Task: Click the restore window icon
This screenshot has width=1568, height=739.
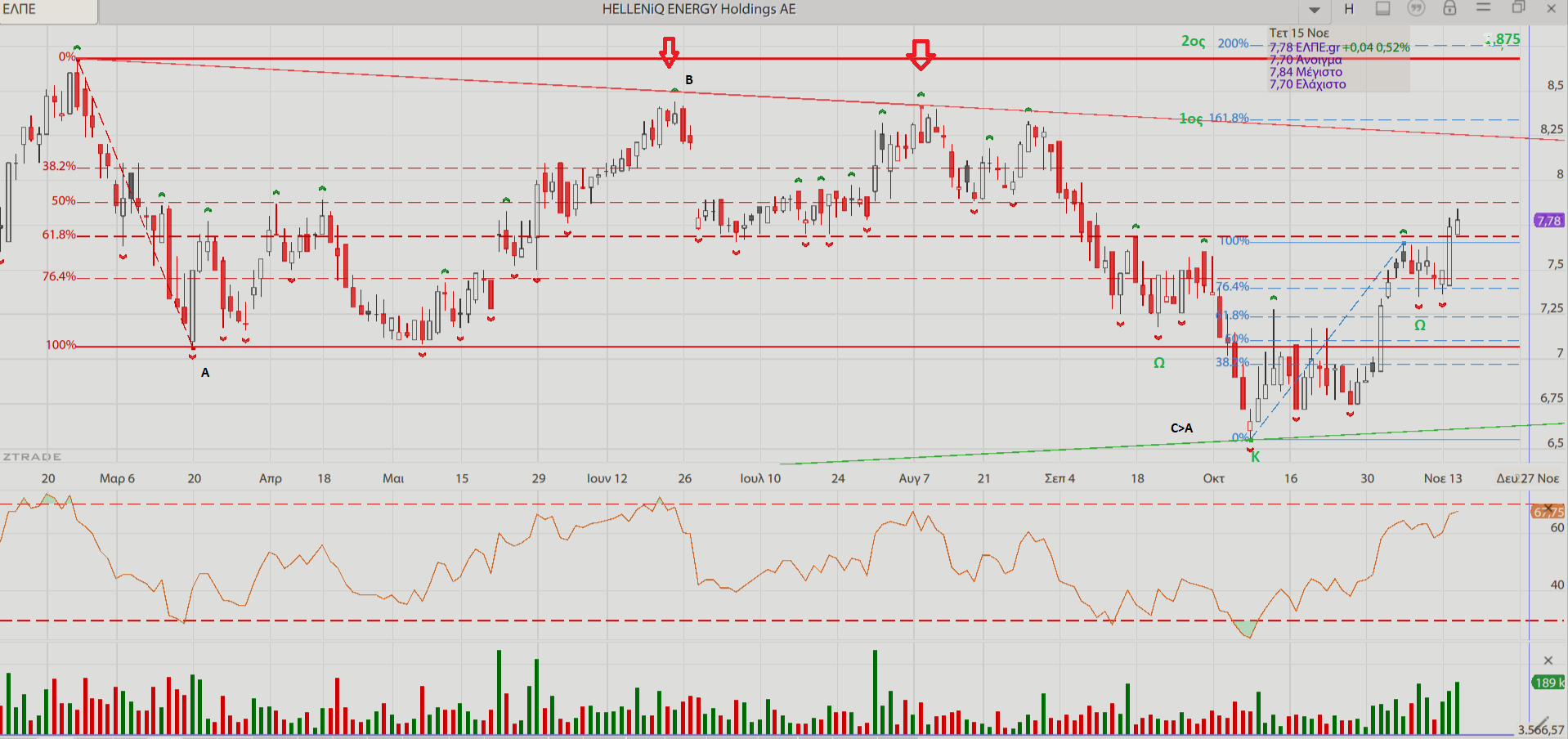Action: [x=1518, y=7]
